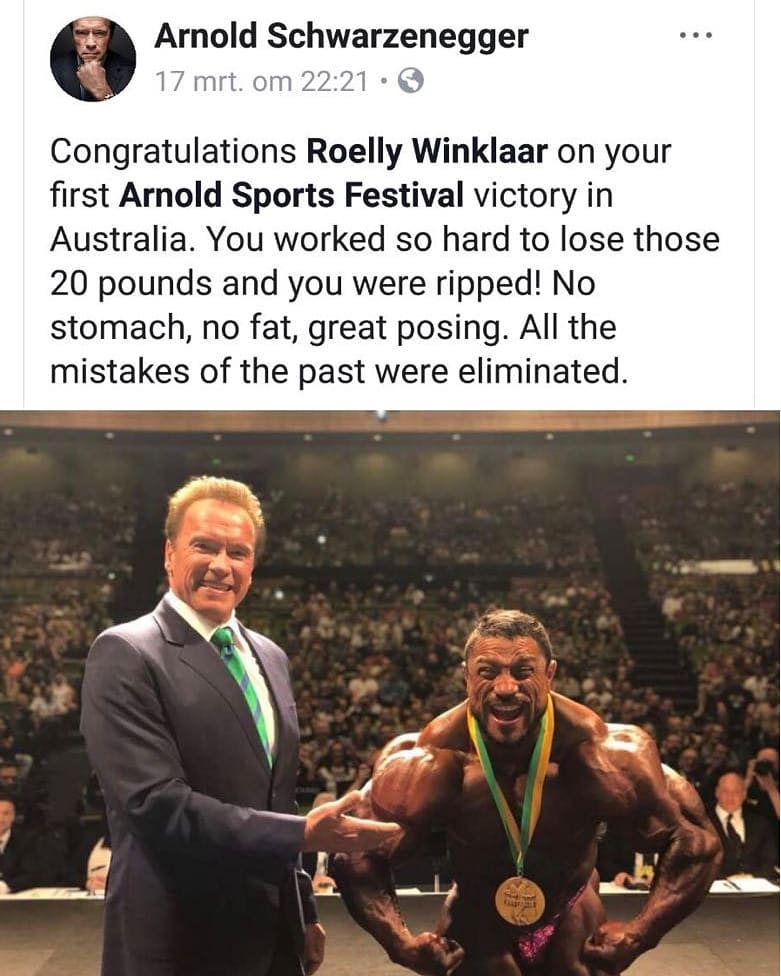Click the seated spectator wearing a tie
781x976 pixels.
730,822
